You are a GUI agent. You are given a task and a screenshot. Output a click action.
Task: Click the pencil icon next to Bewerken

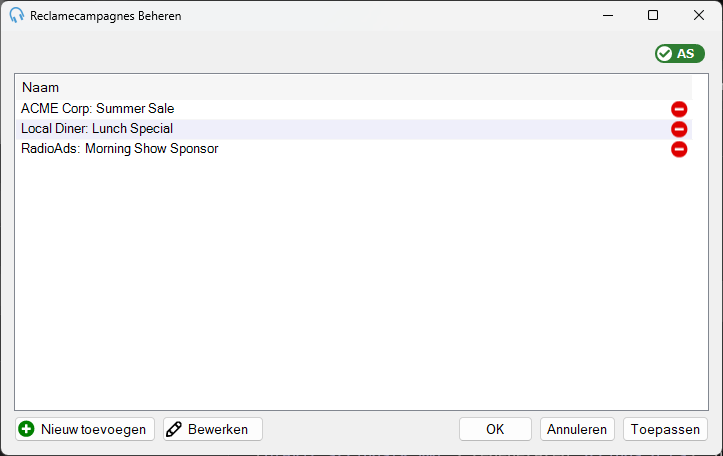point(174,429)
